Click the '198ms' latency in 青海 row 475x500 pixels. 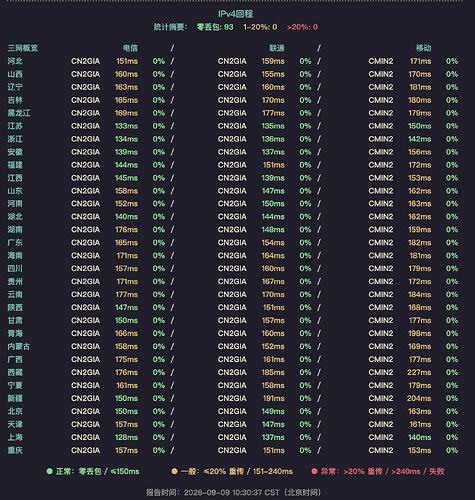420,333
